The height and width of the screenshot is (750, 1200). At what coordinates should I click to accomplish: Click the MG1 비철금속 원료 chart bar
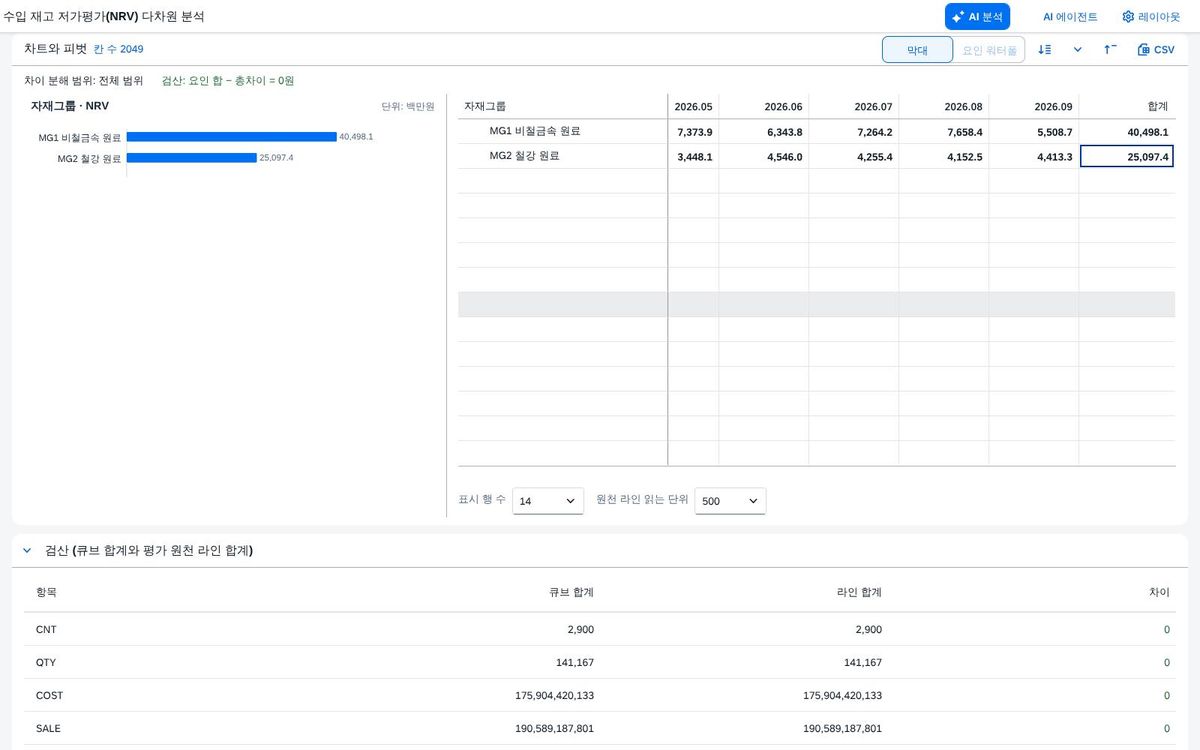coord(231,137)
